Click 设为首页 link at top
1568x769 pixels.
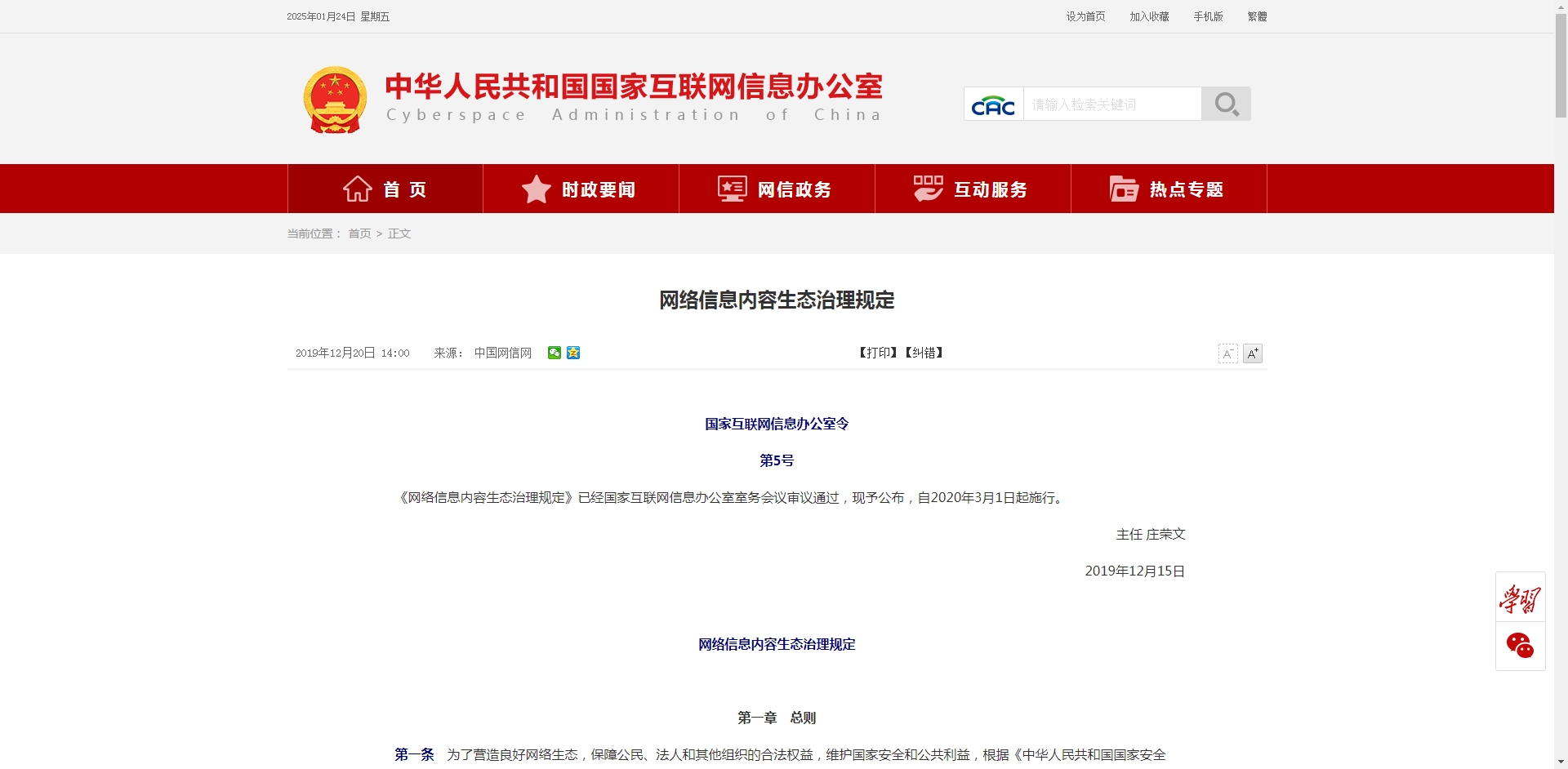click(x=1085, y=16)
